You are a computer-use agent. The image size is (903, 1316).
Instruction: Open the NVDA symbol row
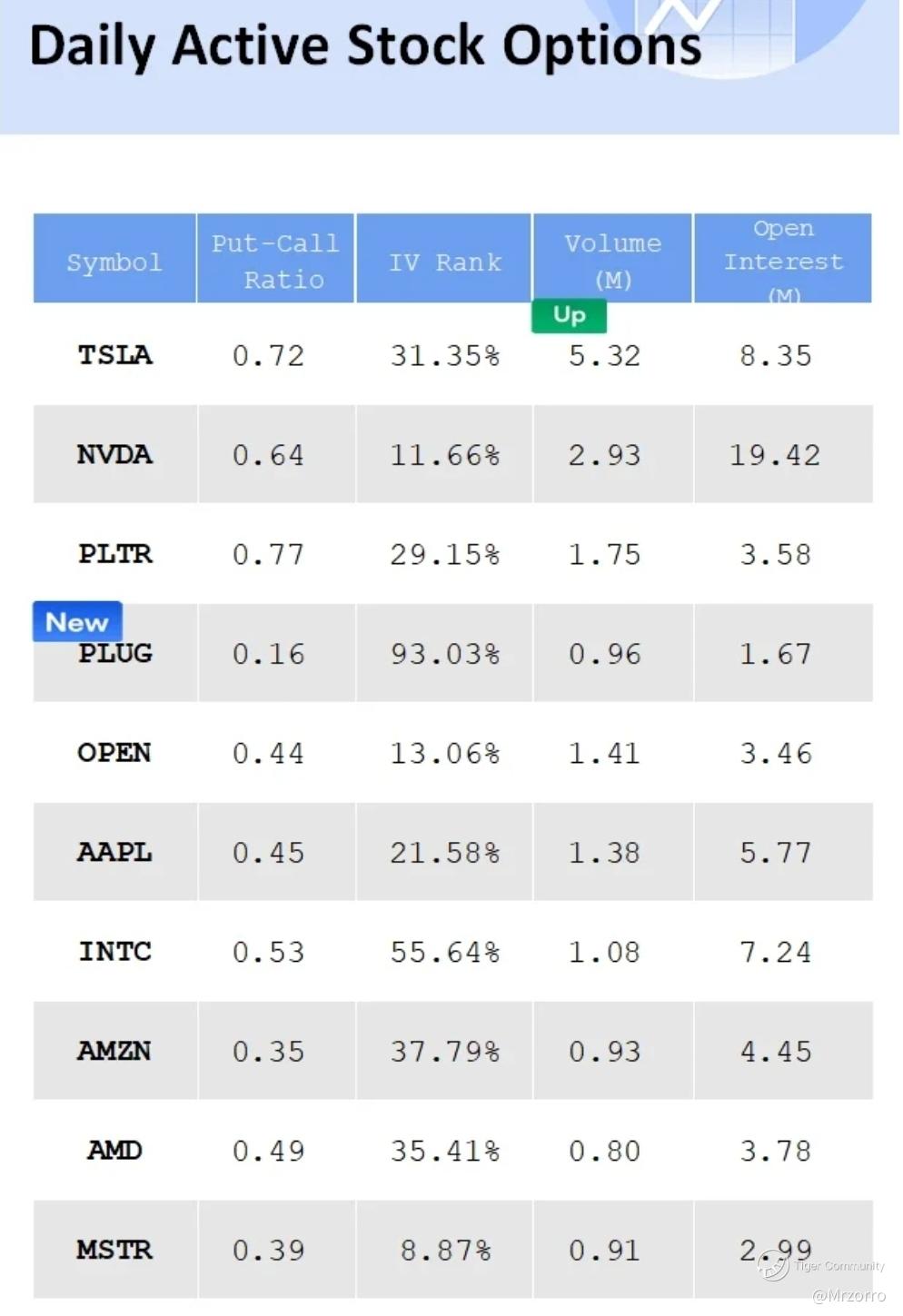click(114, 454)
